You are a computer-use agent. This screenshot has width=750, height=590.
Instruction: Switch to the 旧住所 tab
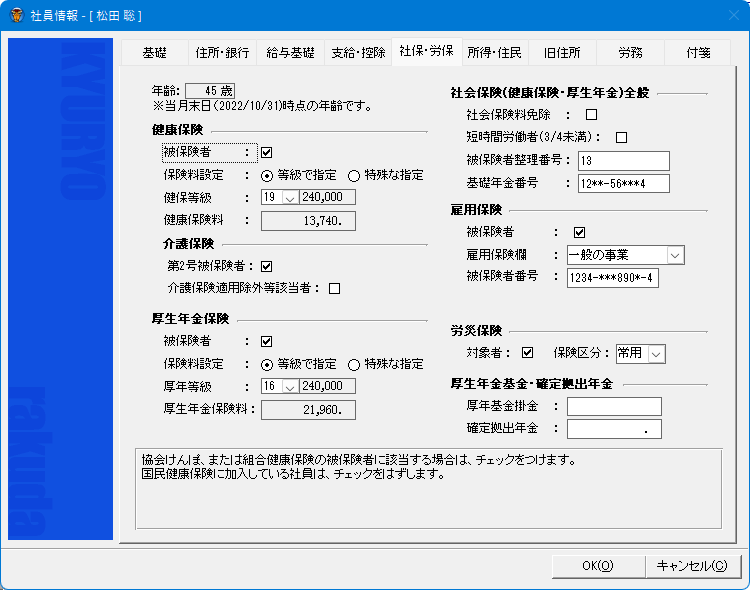pos(562,53)
